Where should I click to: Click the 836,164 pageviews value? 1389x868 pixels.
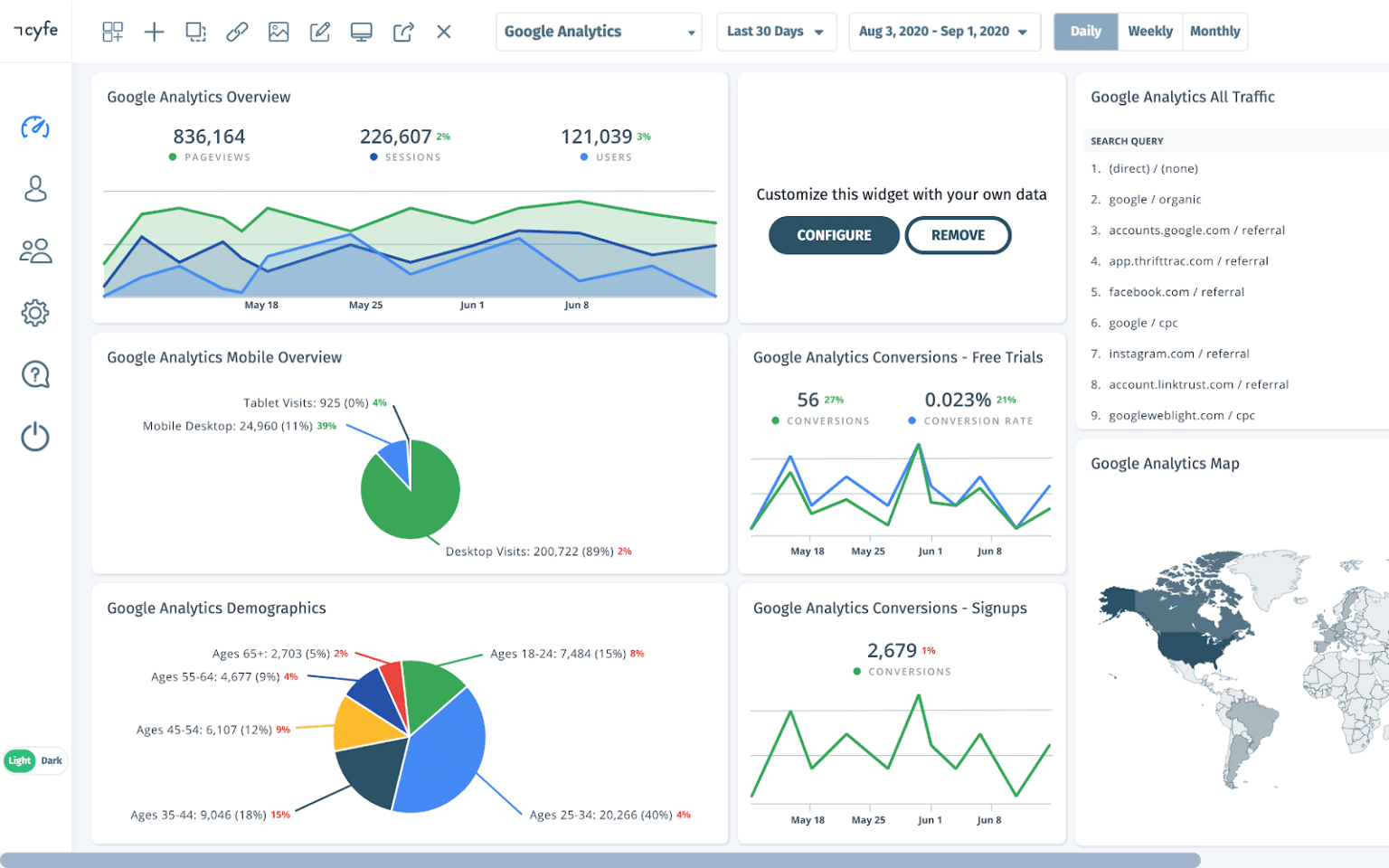tap(209, 137)
